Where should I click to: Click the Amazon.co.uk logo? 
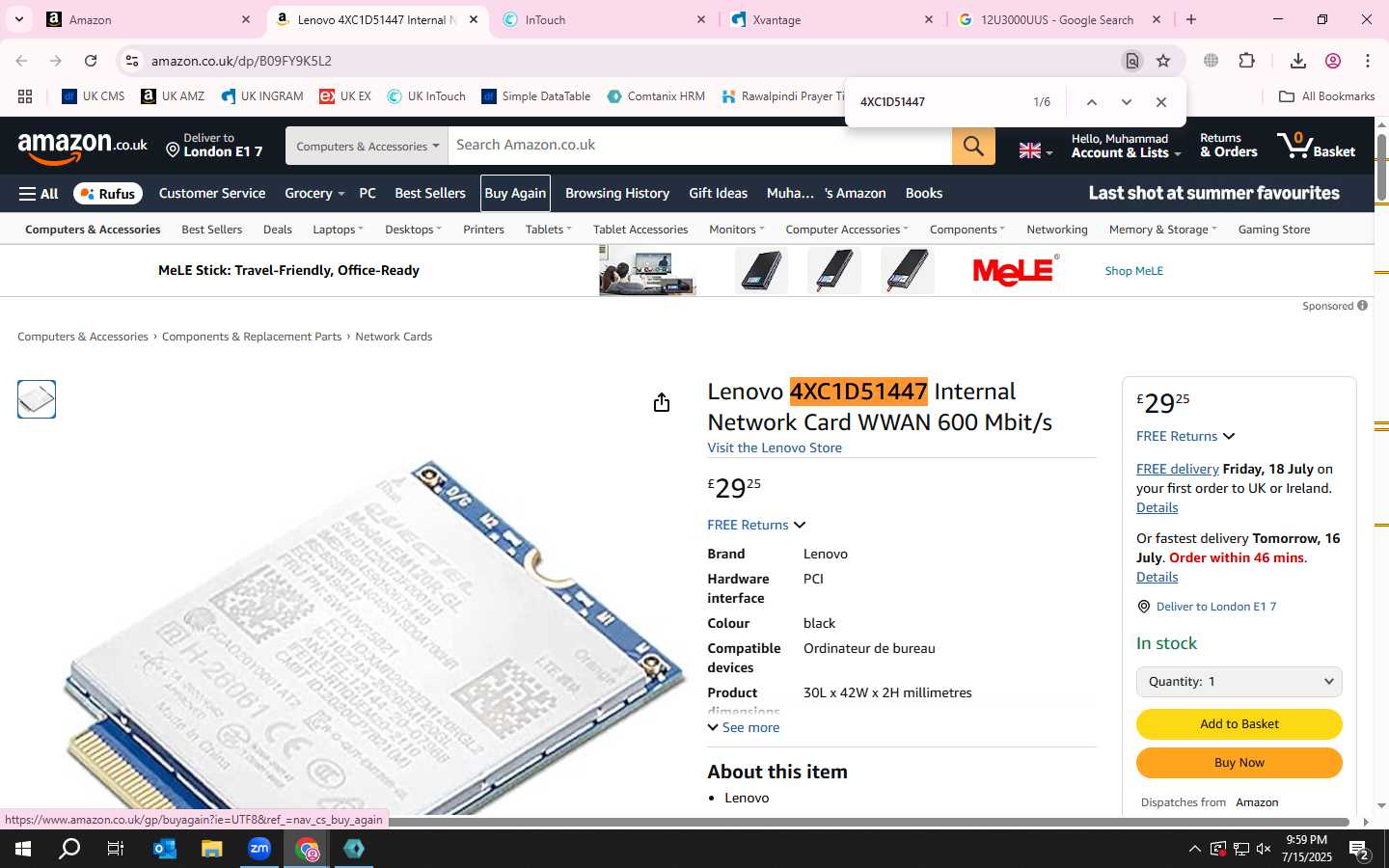pos(82,147)
